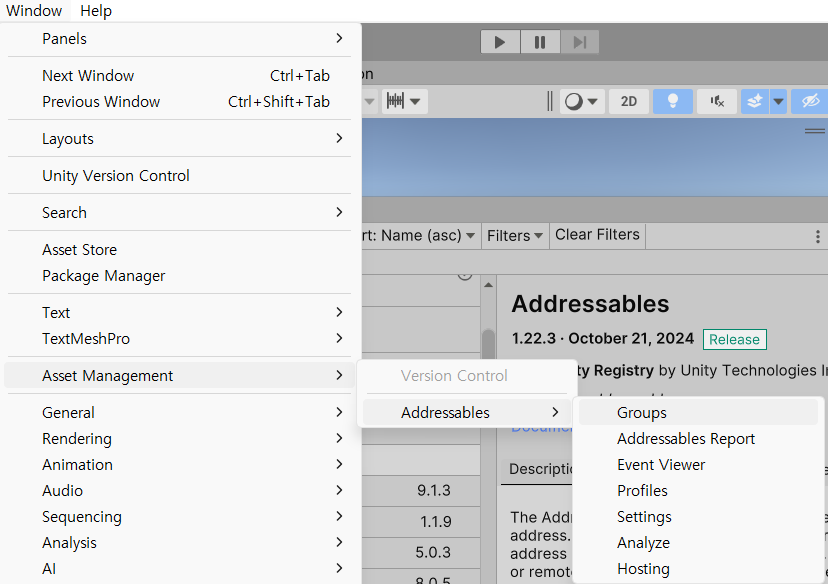Open Addressables Groups window
The height and width of the screenshot is (584, 828).
pos(698,412)
